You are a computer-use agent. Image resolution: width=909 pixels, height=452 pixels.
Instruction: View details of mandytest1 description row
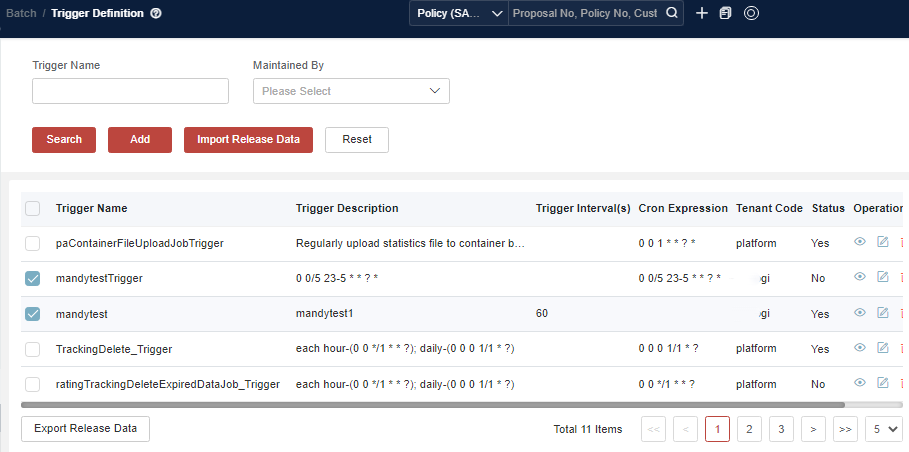[x=860, y=313]
